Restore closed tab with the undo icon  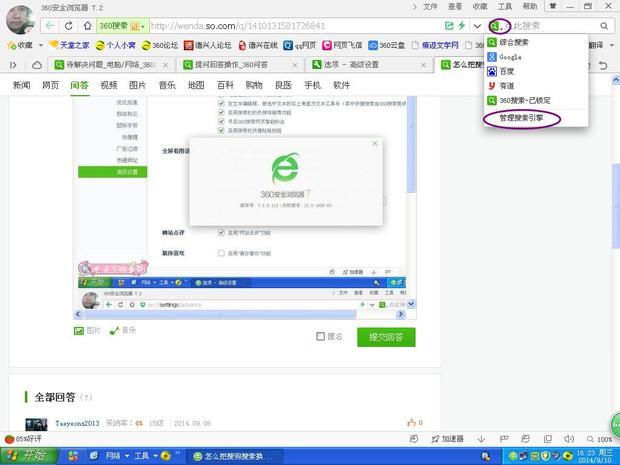pos(603,65)
